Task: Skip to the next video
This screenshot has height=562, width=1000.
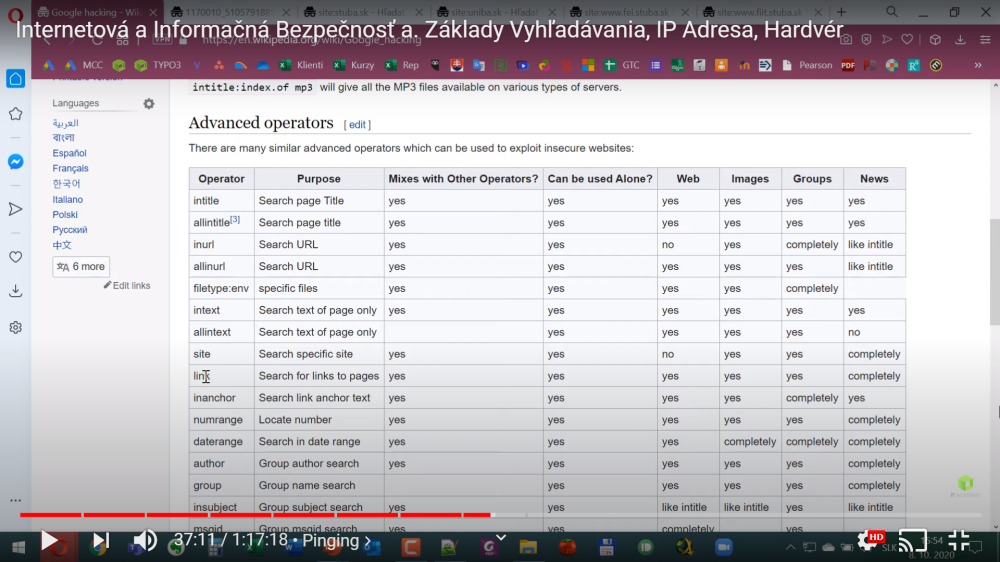Action: 100,541
